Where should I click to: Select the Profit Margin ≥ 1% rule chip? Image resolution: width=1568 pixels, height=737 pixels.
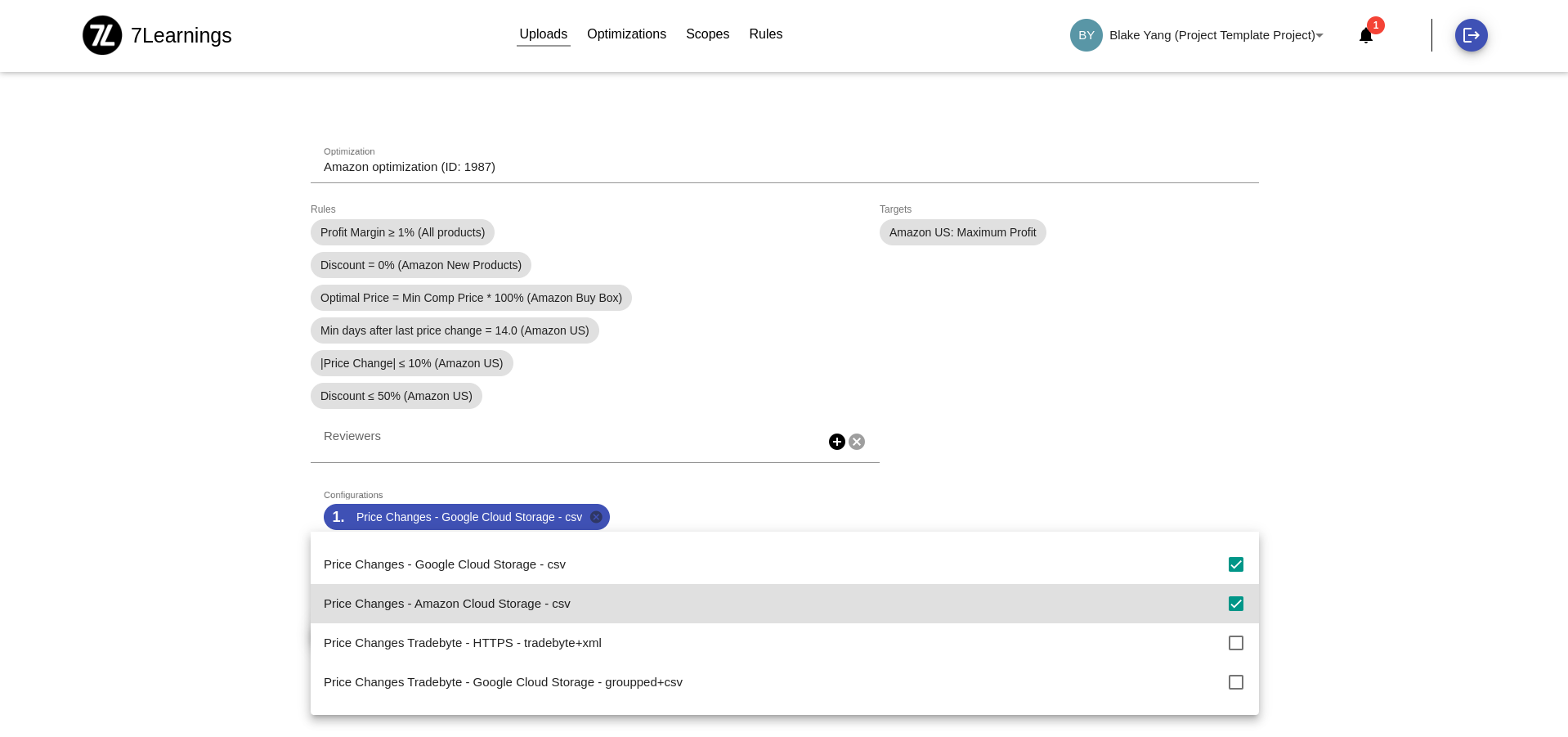click(402, 232)
